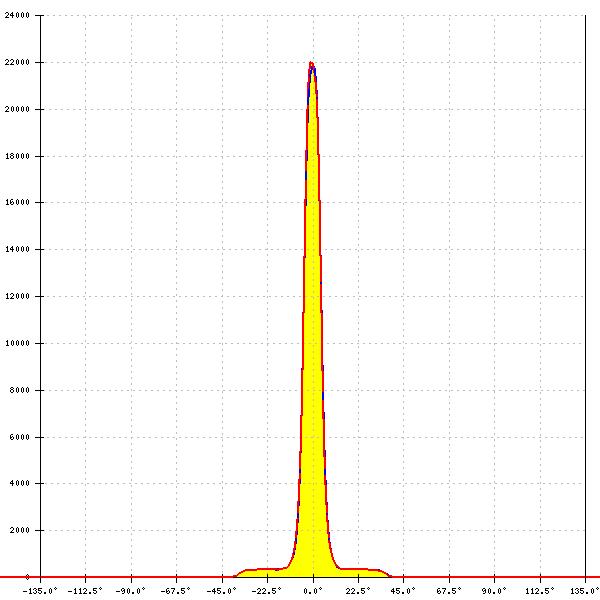The height and width of the screenshot is (600, 600).
Task: Click the 10000 y-axis label
Action: (x=17, y=343)
